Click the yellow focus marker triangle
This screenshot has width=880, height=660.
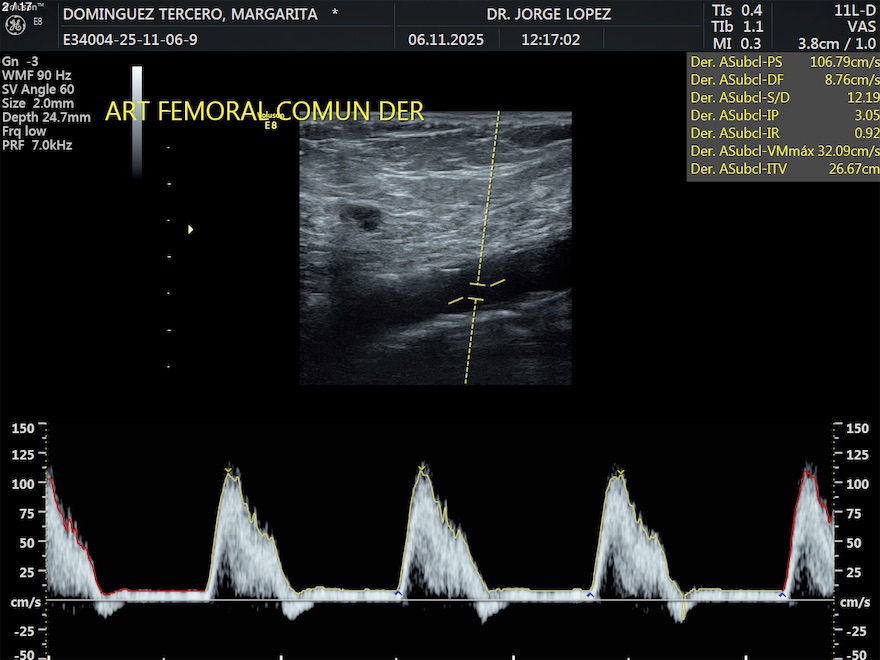[190, 230]
